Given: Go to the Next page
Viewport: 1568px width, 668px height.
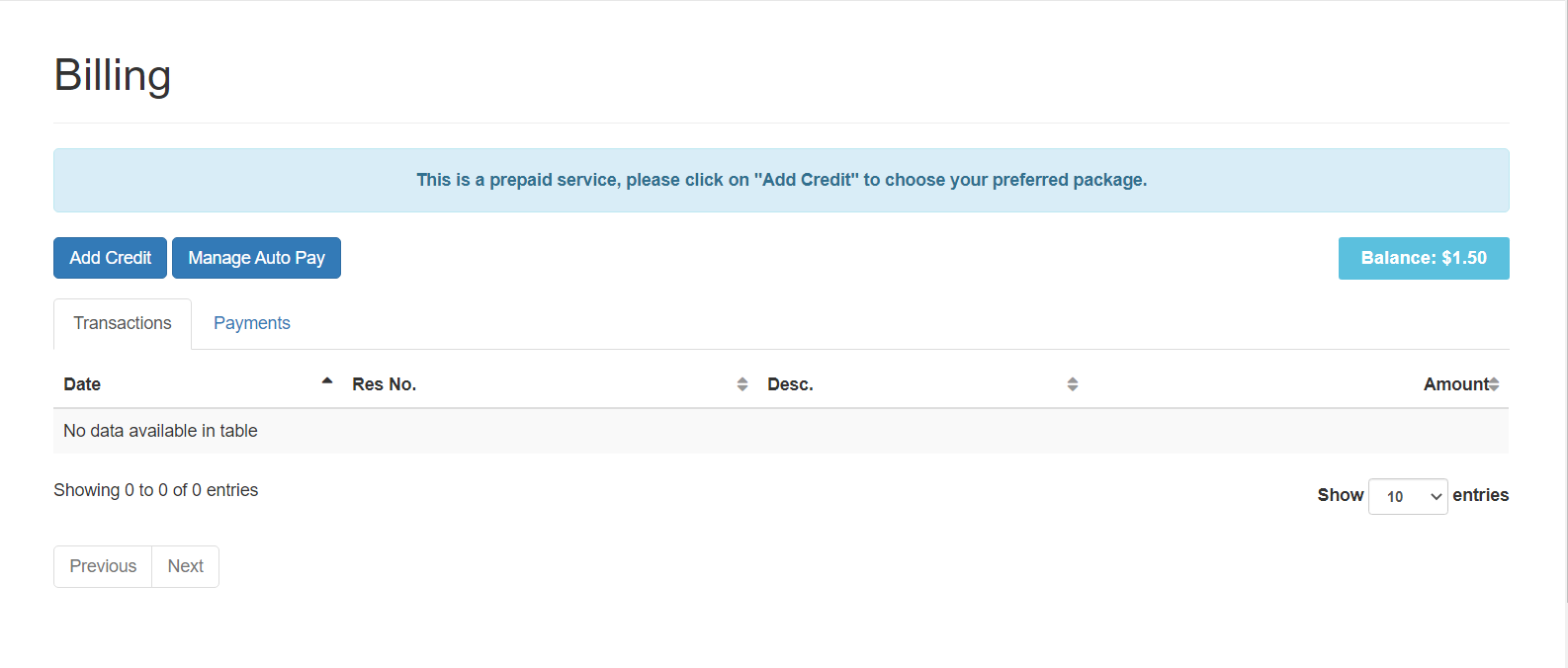Looking at the screenshot, I should tap(186, 566).
